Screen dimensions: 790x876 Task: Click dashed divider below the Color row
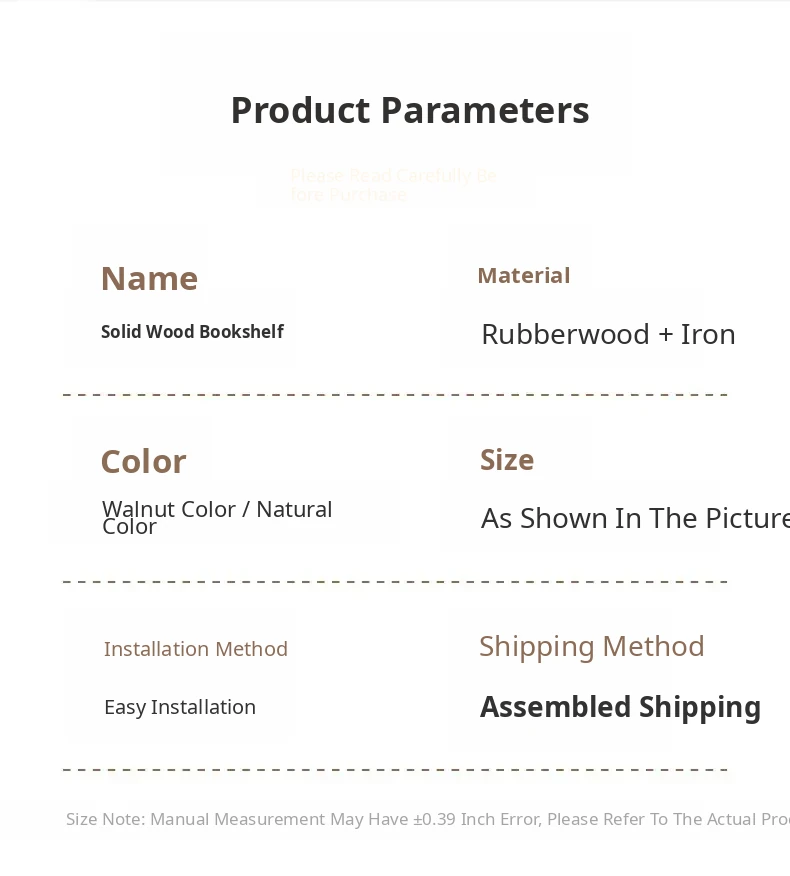[x=395, y=581]
